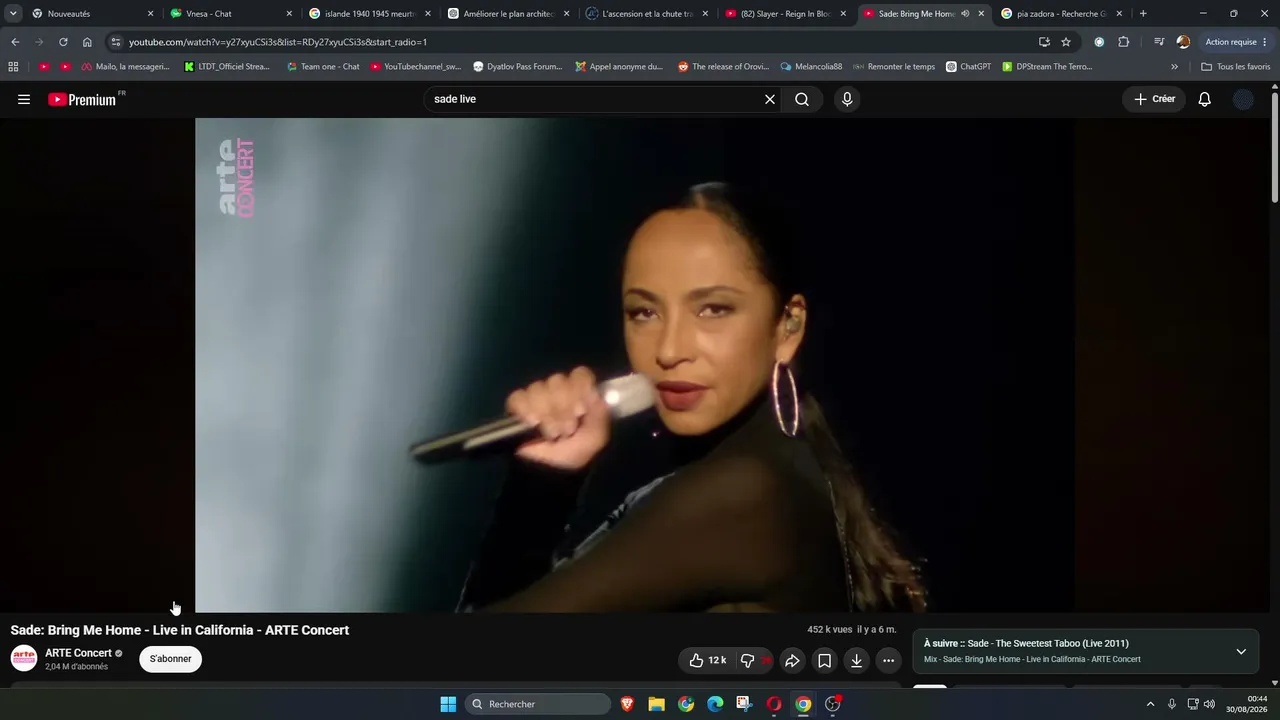1280x720 pixels.
Task: Show hidden system tray icons
Action: tap(1150, 704)
